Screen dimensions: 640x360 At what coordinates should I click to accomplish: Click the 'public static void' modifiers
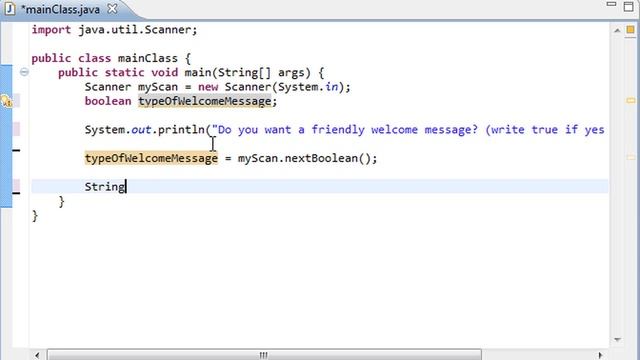click(118, 73)
